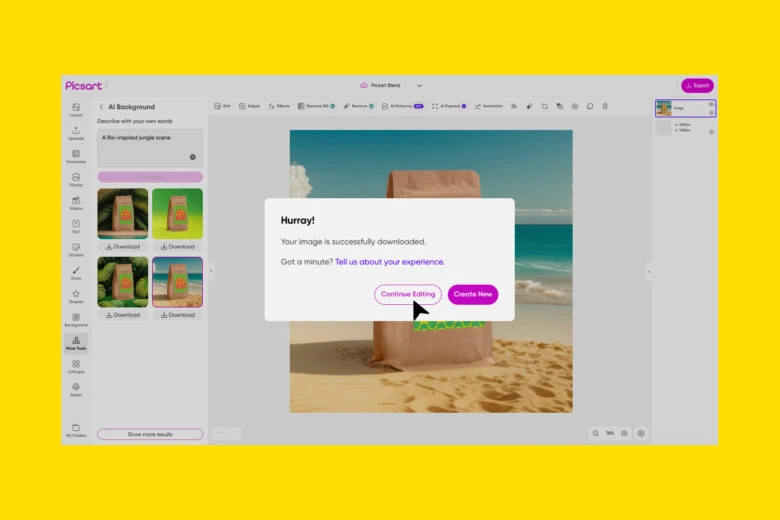Screen dimensions: 780x520
Task: Click the Shapes star icon
Action: pos(76,296)
